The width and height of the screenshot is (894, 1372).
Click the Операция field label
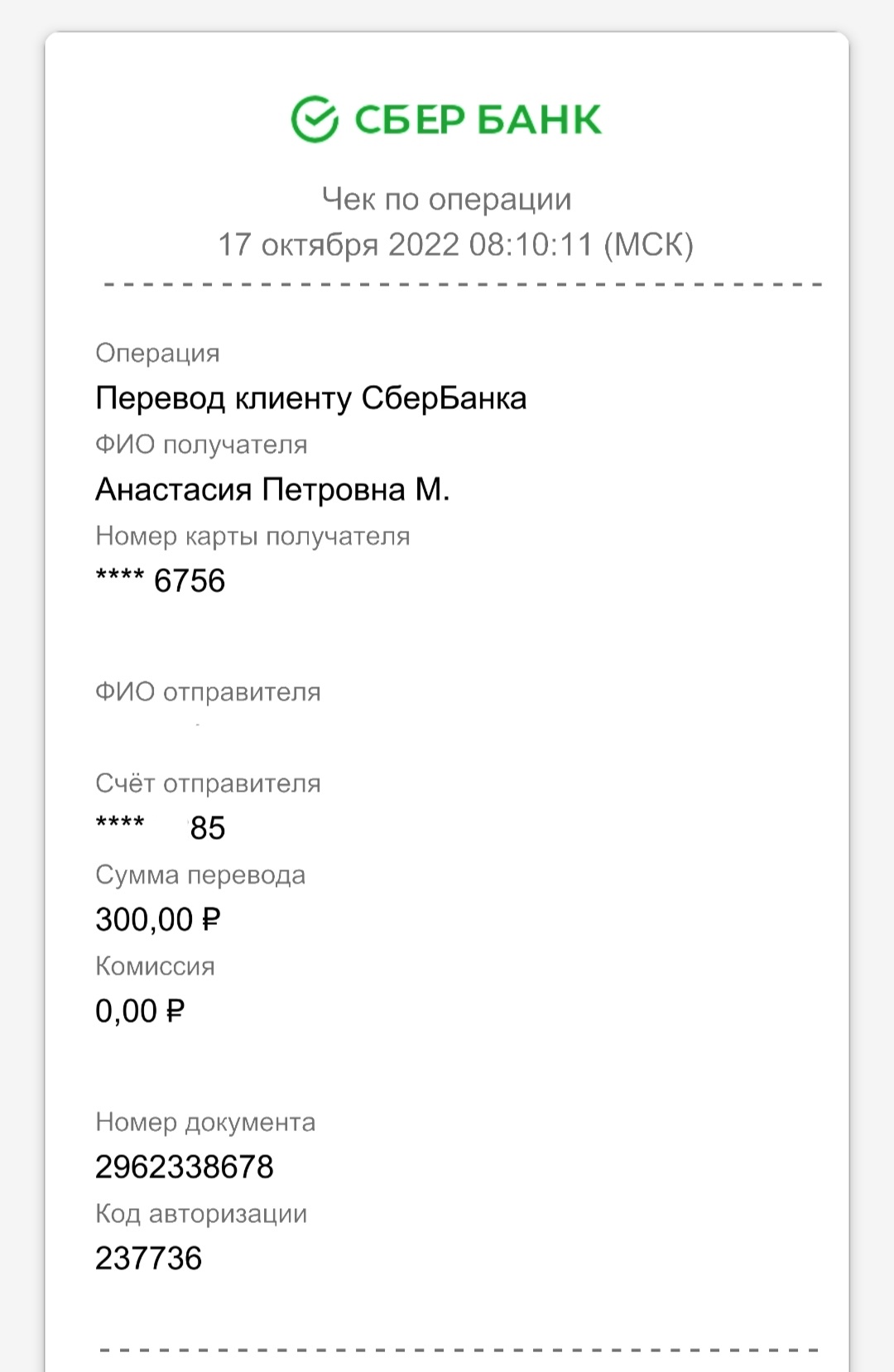point(157,354)
